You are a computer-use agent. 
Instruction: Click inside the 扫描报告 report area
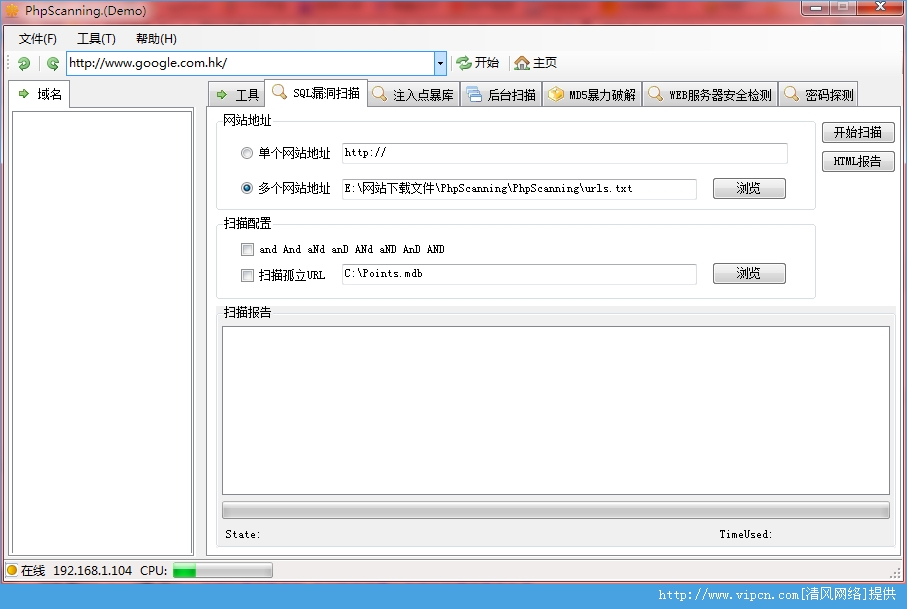556,410
